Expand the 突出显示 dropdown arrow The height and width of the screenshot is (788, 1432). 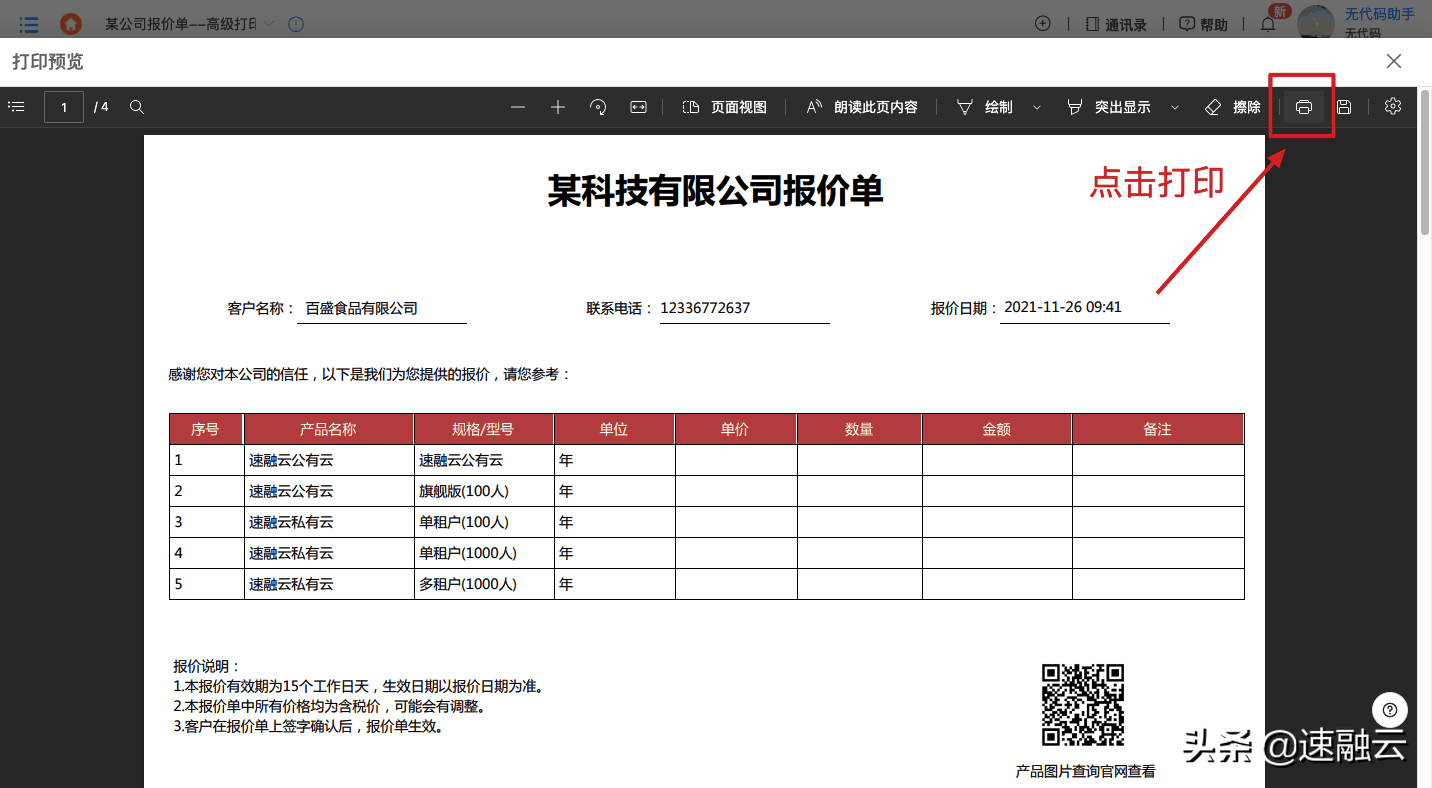point(1175,107)
